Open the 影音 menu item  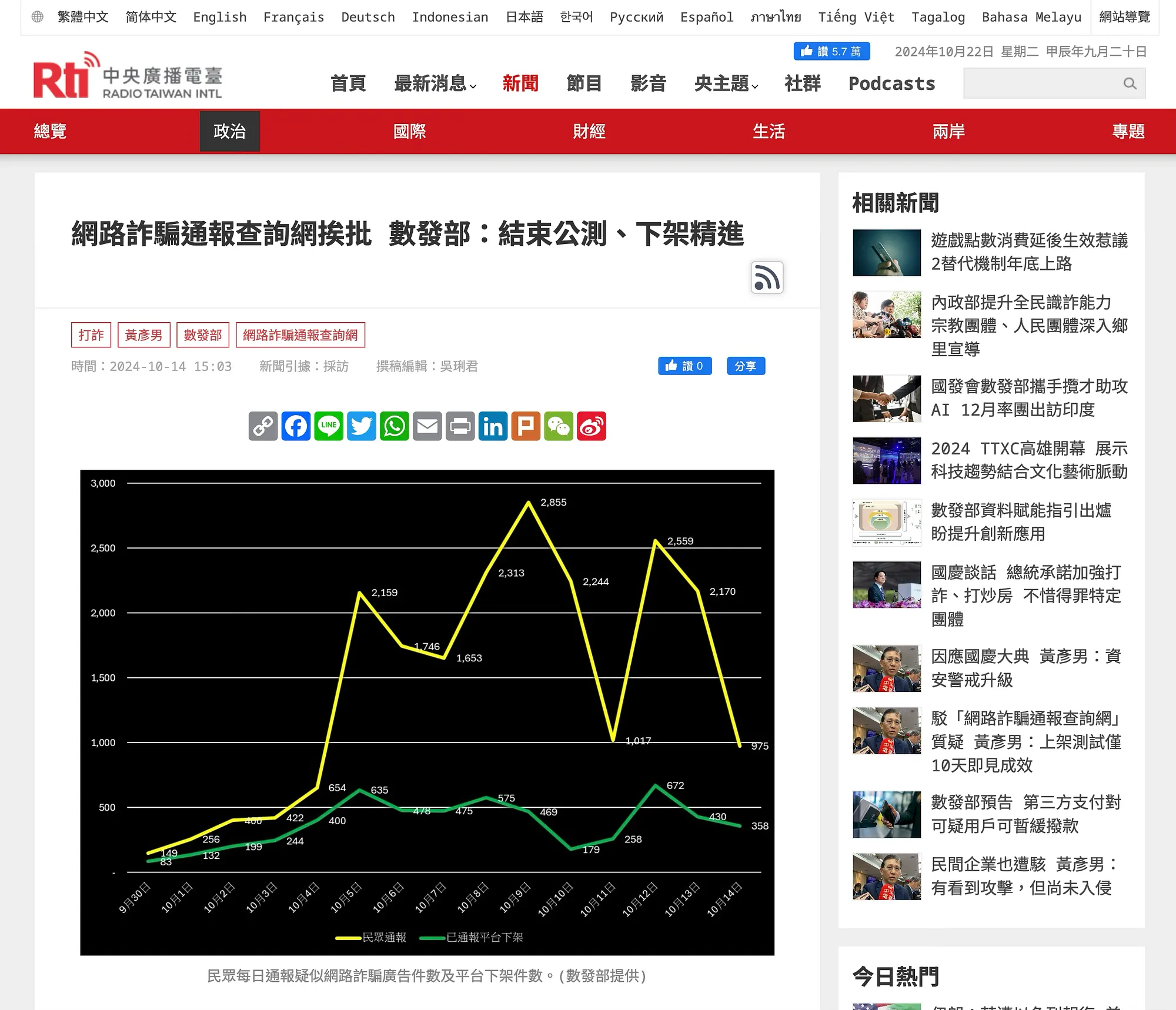[648, 83]
